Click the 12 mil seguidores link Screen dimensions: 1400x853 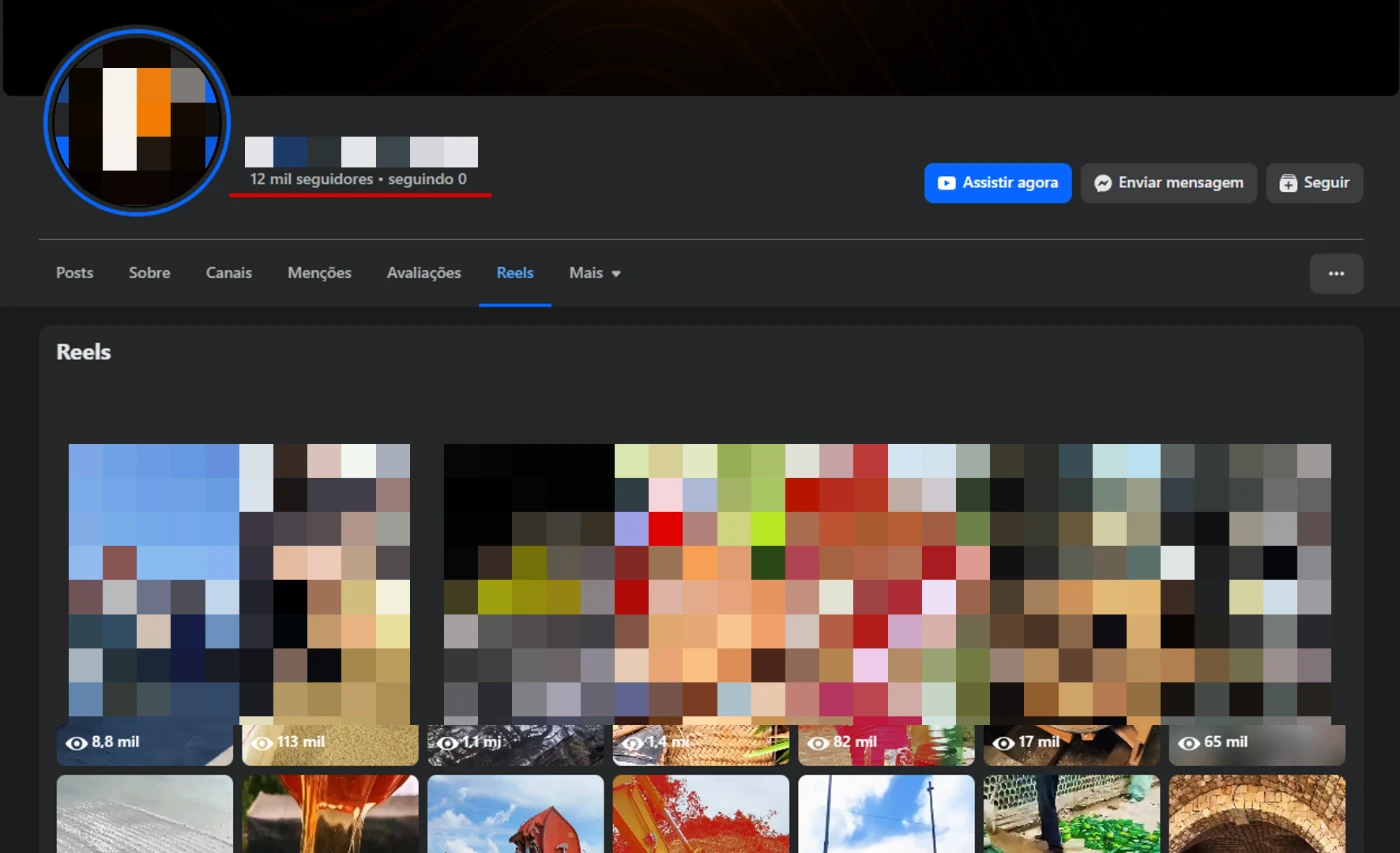click(x=311, y=180)
